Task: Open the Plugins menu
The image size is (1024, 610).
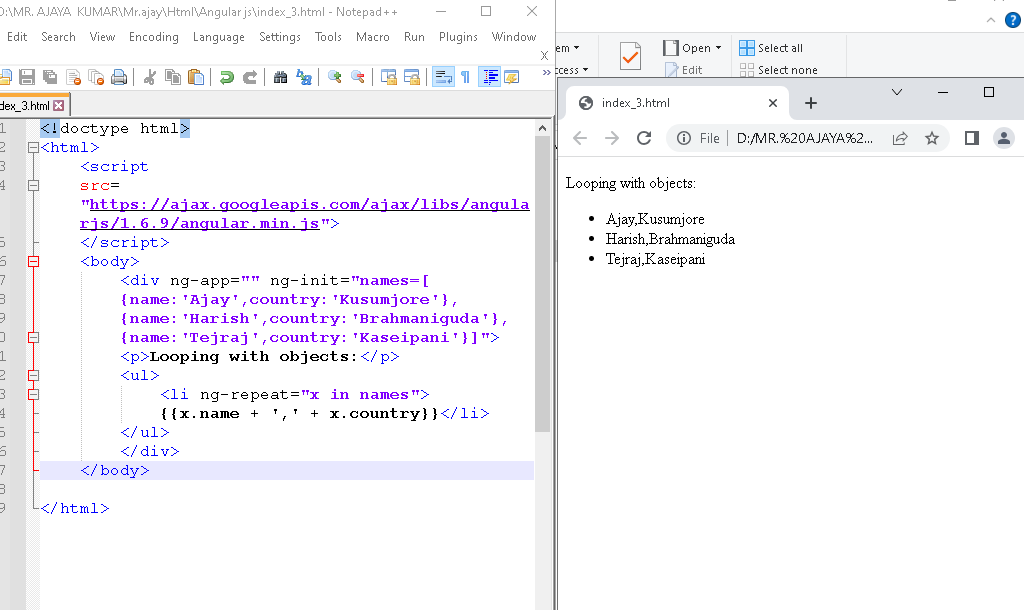Action: pyautogui.click(x=458, y=37)
